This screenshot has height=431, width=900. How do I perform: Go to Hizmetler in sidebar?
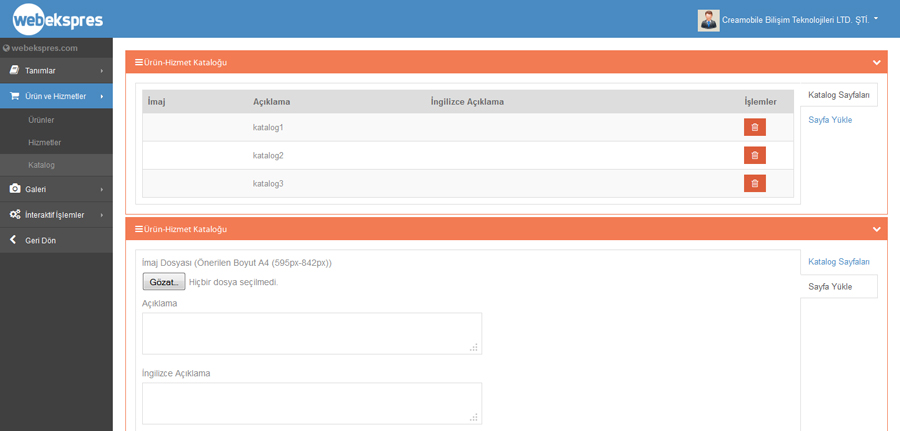point(44,143)
